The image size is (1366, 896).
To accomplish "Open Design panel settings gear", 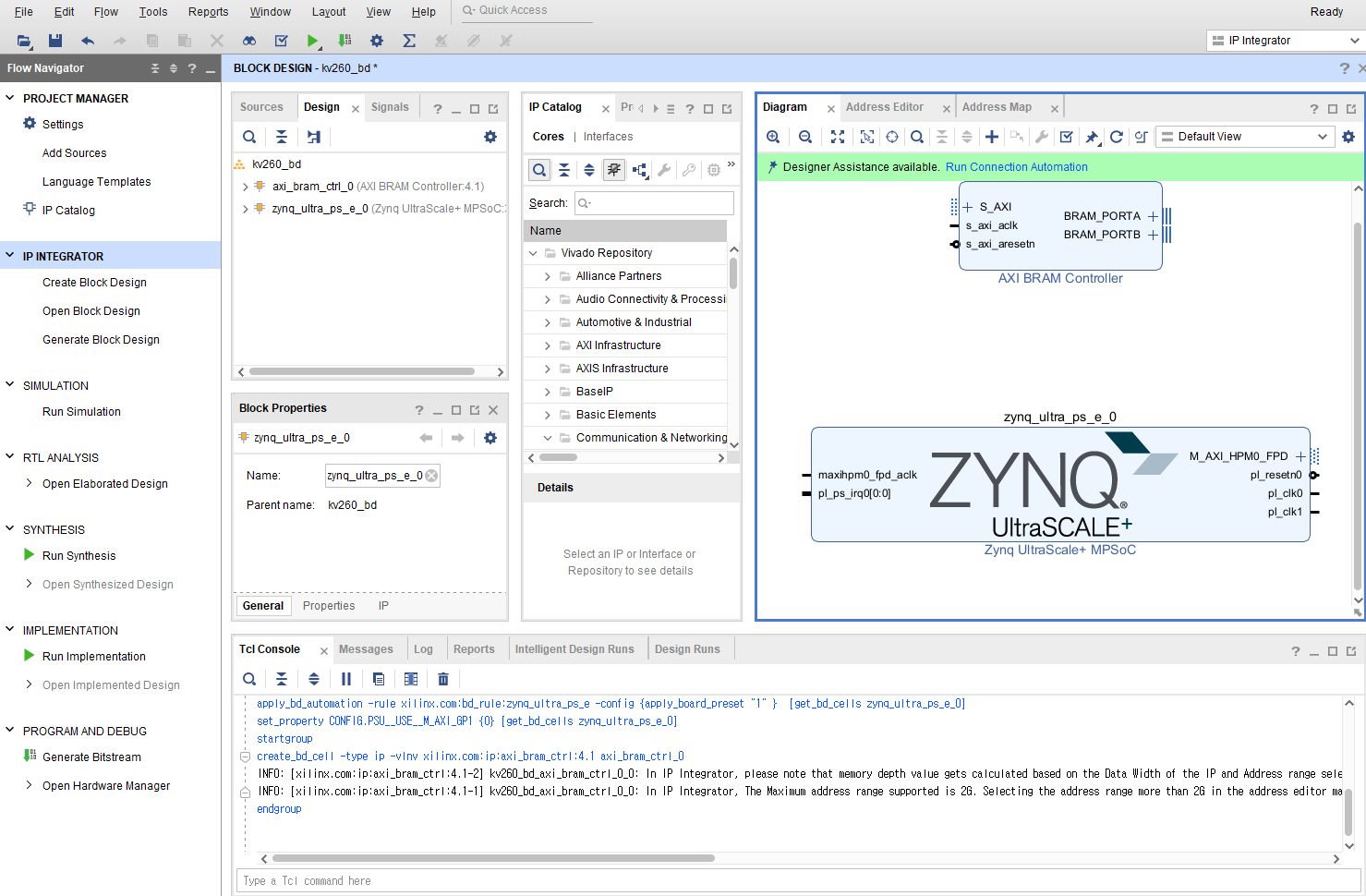I will tap(490, 137).
